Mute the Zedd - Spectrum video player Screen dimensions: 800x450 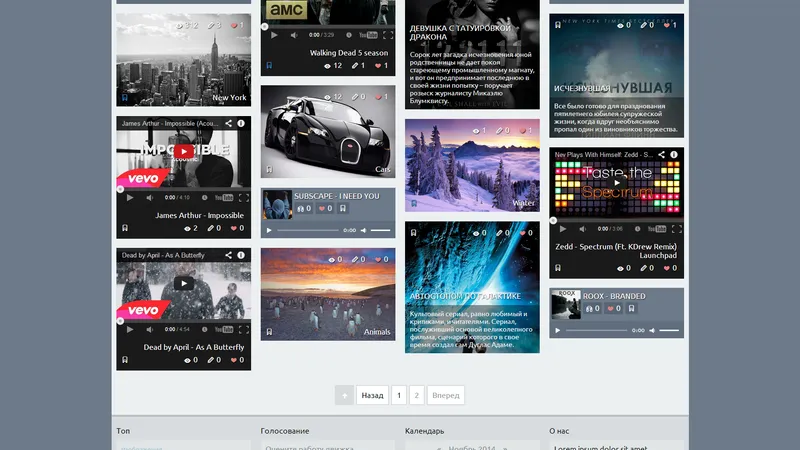click(x=583, y=229)
